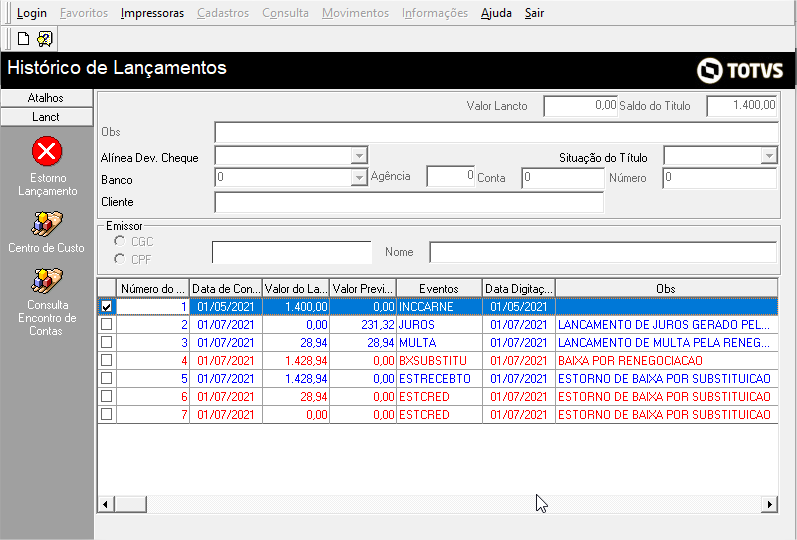Expand the Situação do Título dropdown

click(x=769, y=155)
